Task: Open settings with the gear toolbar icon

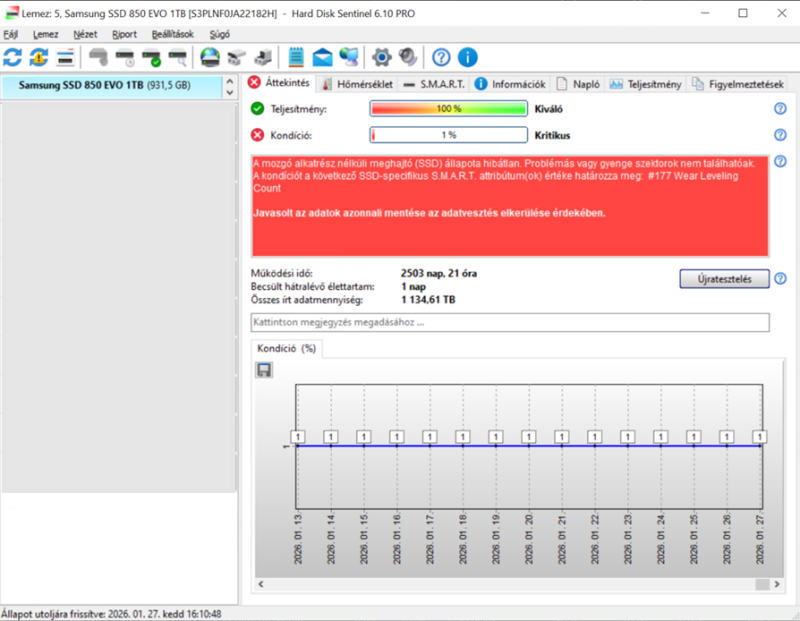Action: pyautogui.click(x=382, y=57)
